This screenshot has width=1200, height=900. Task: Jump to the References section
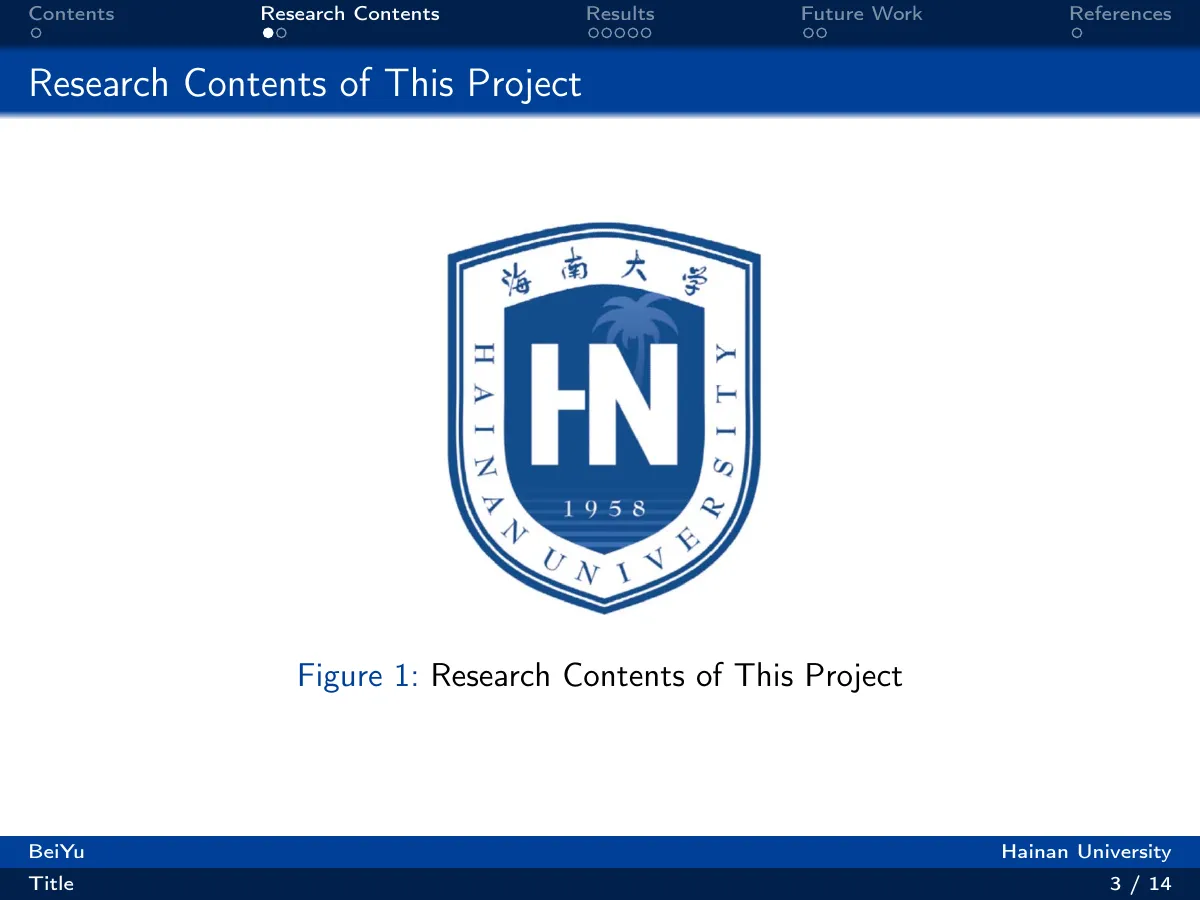[1120, 14]
